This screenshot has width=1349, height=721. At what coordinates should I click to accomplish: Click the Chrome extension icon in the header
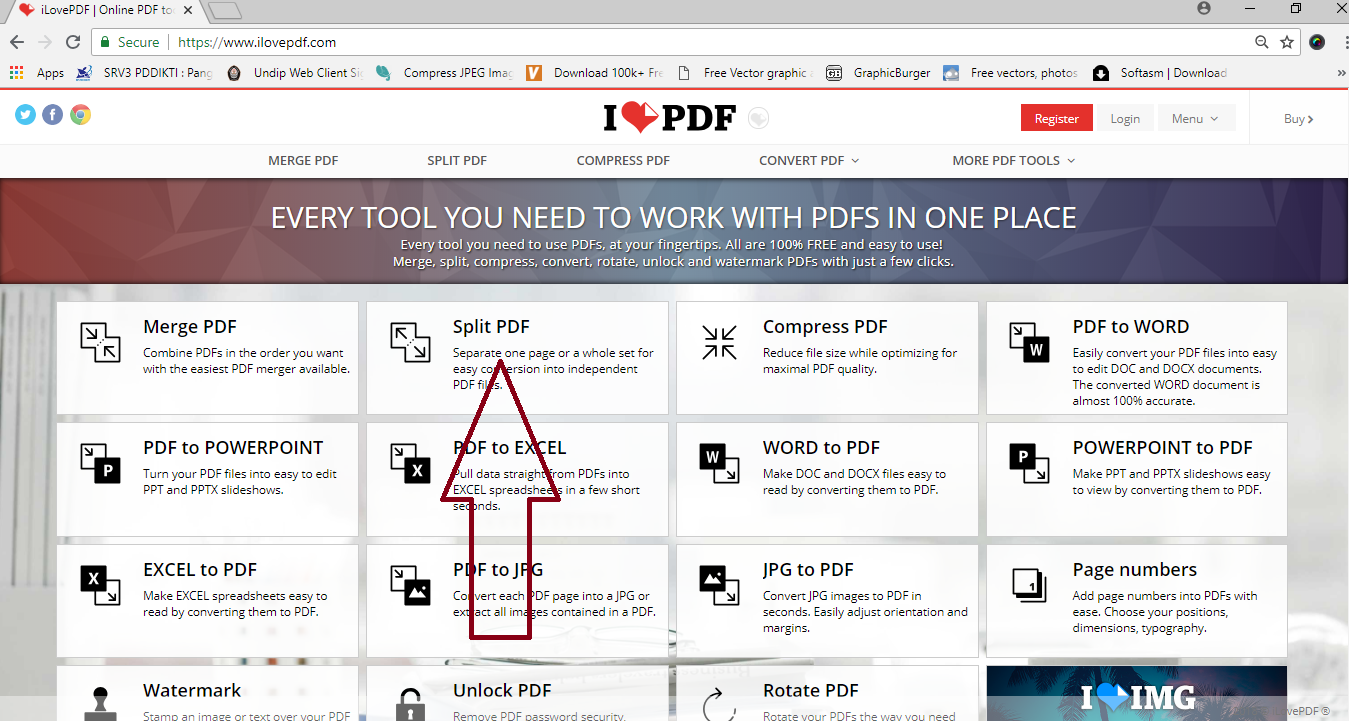(81, 115)
